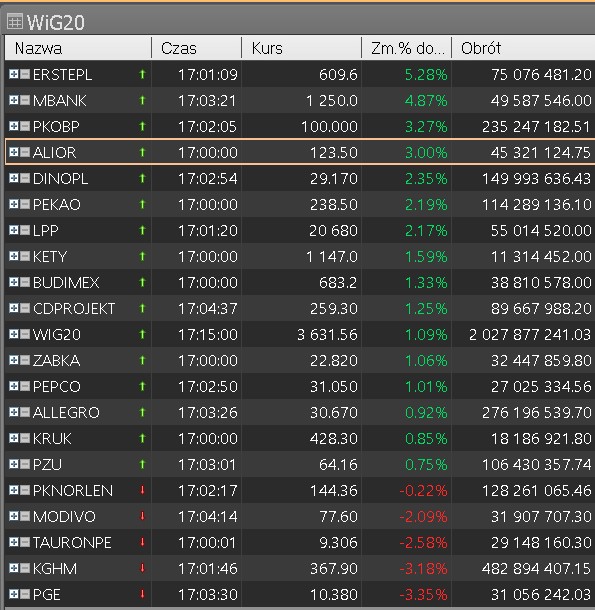Click the gray minus icon in the PEPCO row
595x610 pixels.
25,386
